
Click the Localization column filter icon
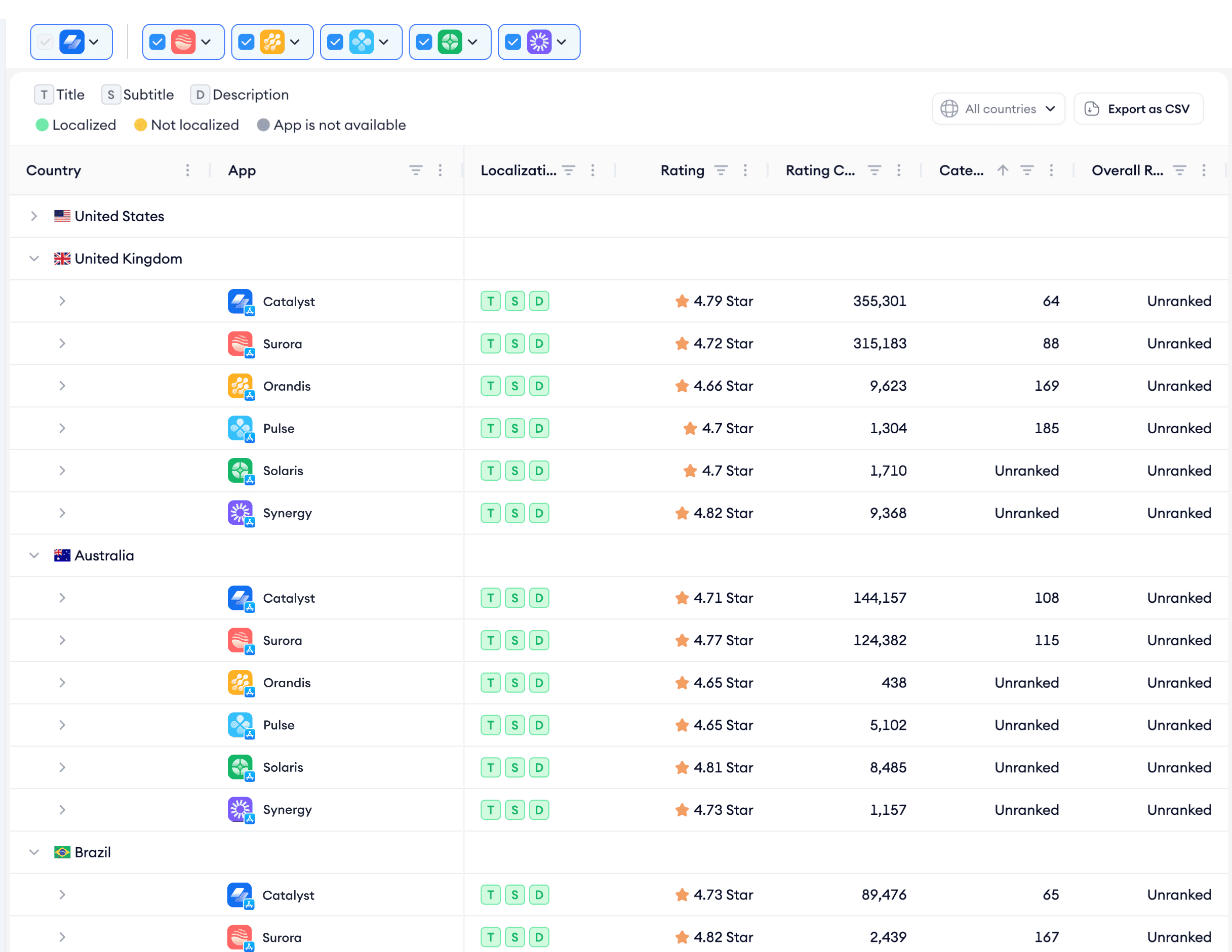pyautogui.click(x=569, y=171)
